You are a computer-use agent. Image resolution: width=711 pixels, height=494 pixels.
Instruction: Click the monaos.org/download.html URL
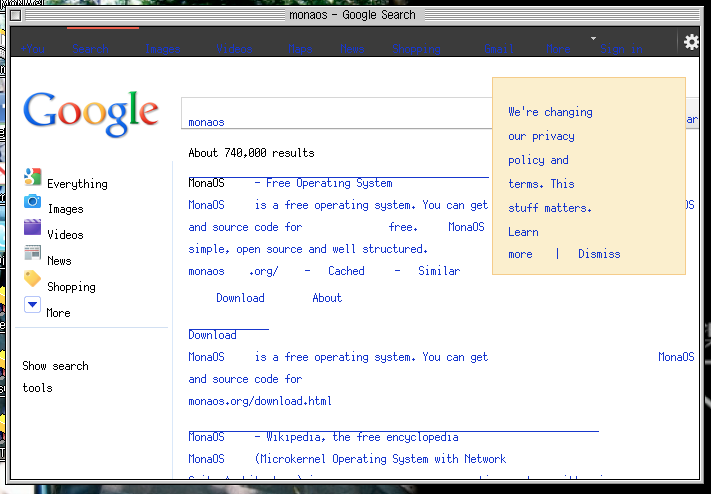[x=260, y=401]
